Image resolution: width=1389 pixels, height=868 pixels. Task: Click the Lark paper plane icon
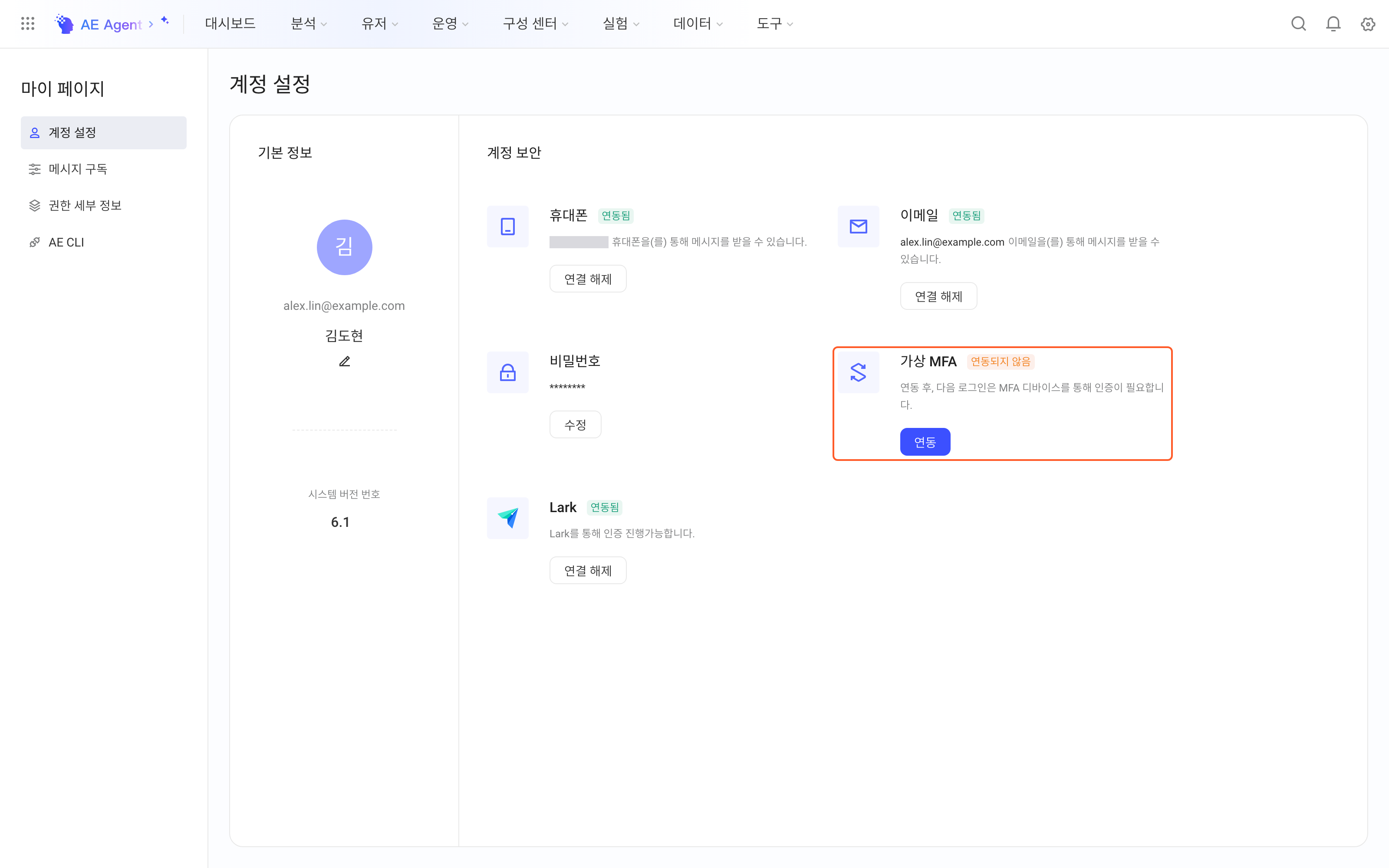point(507,518)
